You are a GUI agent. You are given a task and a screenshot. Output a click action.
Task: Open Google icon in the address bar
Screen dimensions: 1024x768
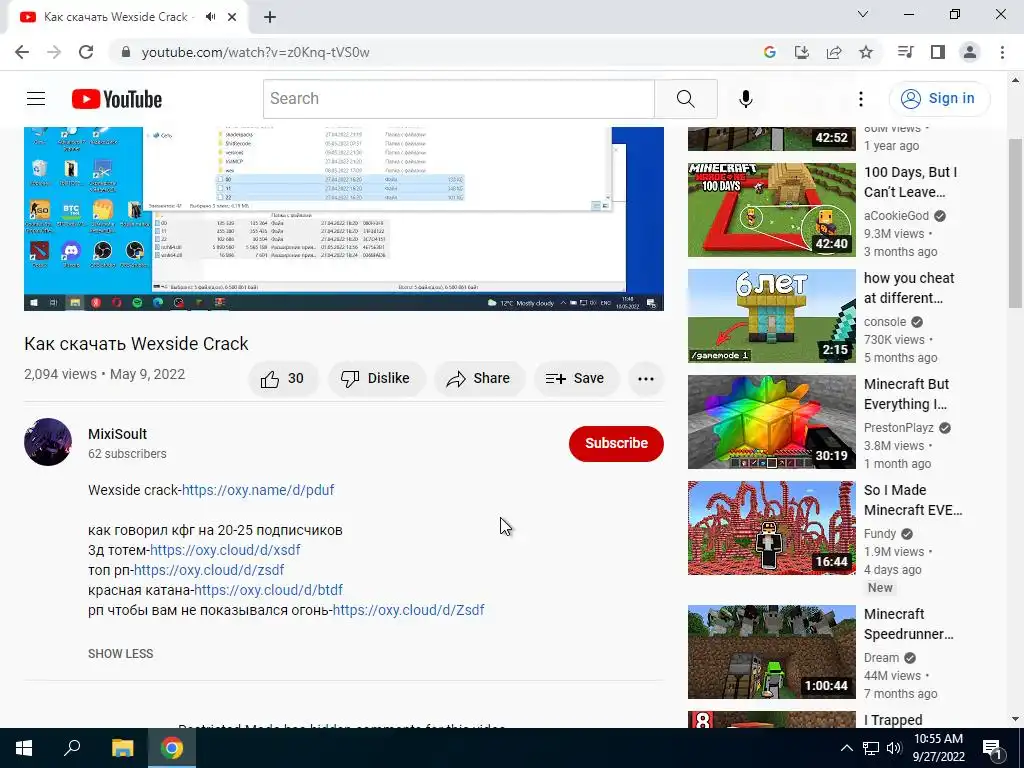[x=769, y=52]
